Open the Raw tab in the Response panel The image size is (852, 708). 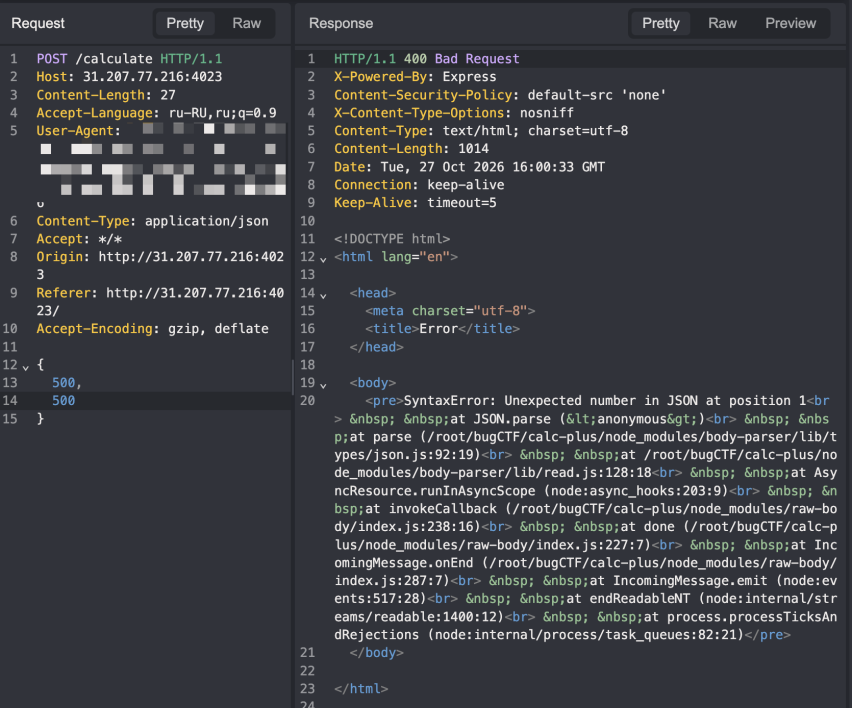pos(722,23)
